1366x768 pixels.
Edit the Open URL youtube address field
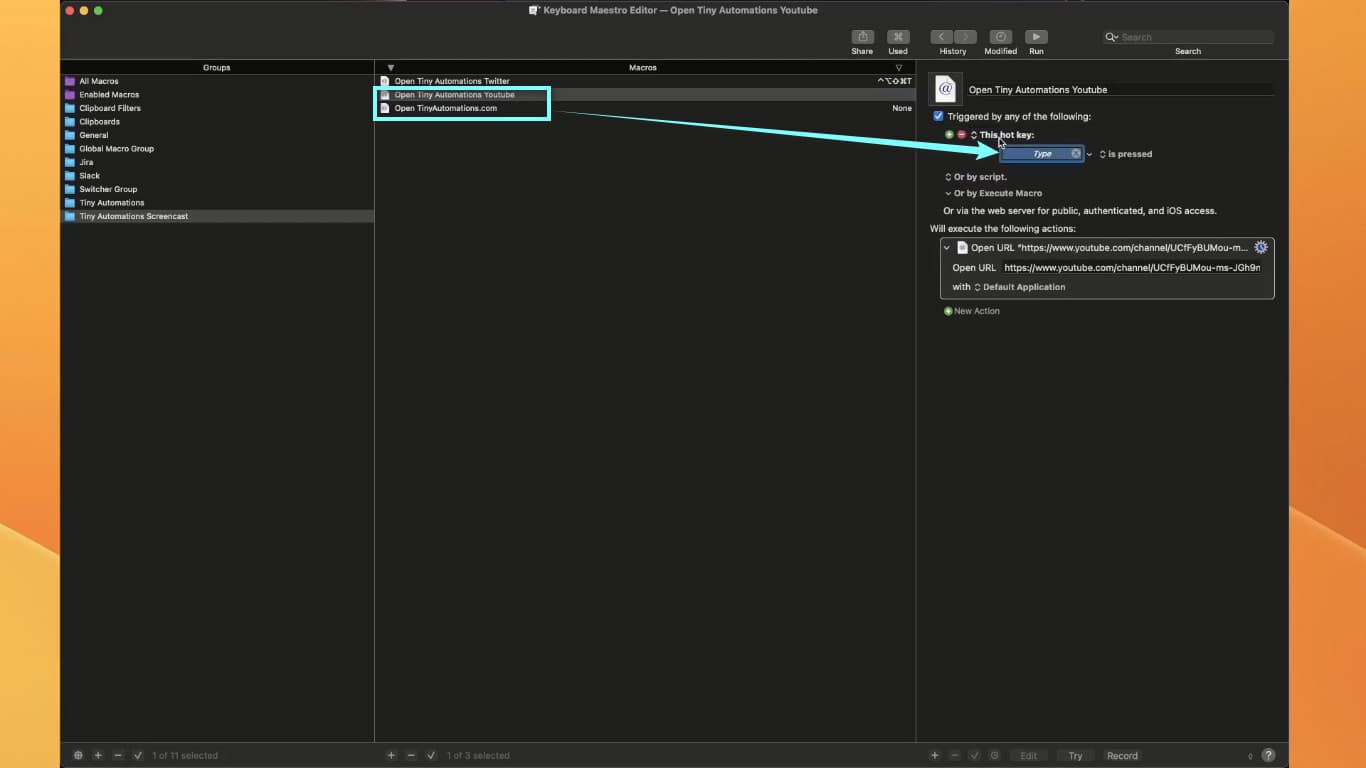tap(1132, 268)
